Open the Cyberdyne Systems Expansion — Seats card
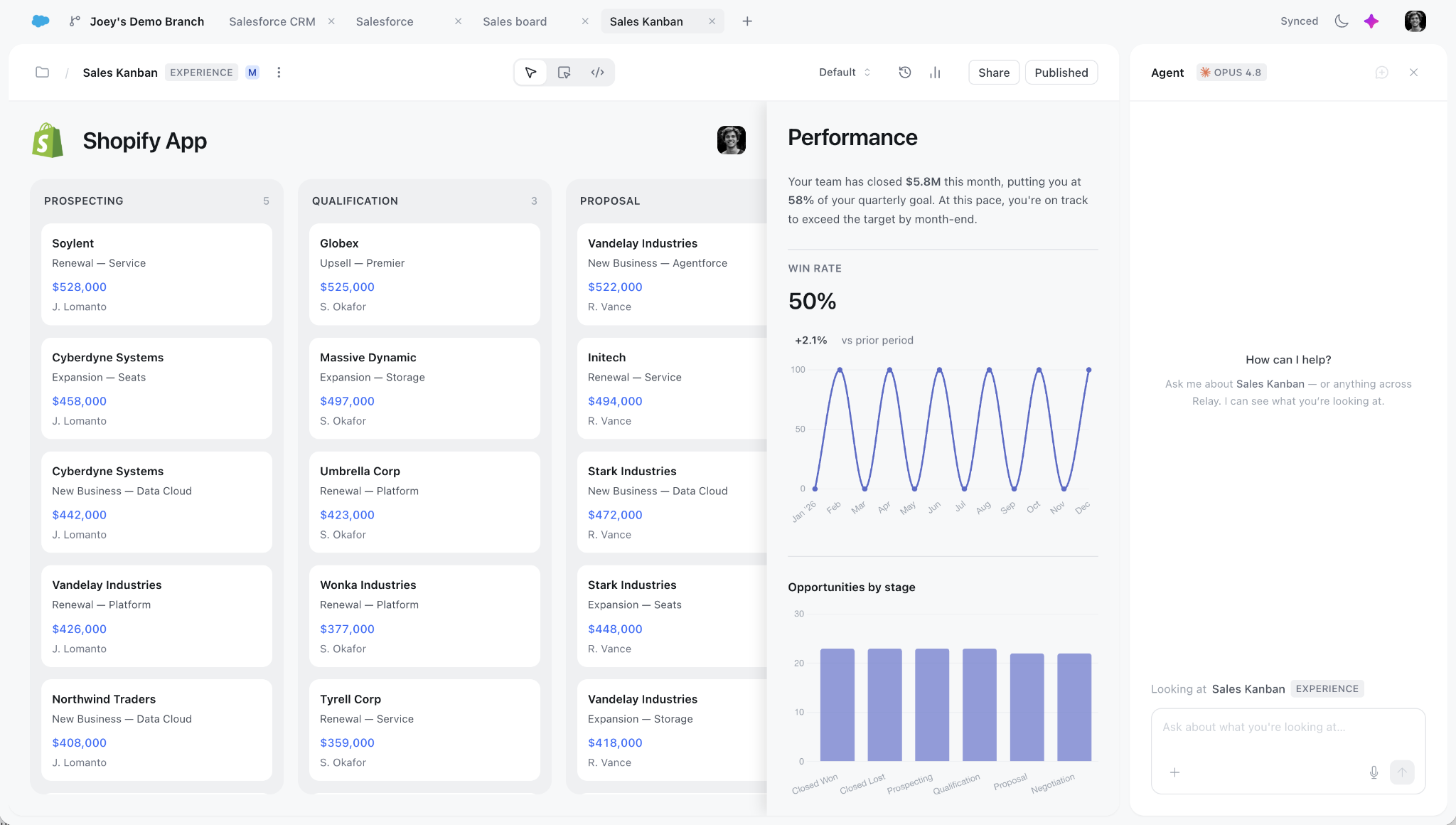This screenshot has height=825, width=1456. tap(156, 388)
